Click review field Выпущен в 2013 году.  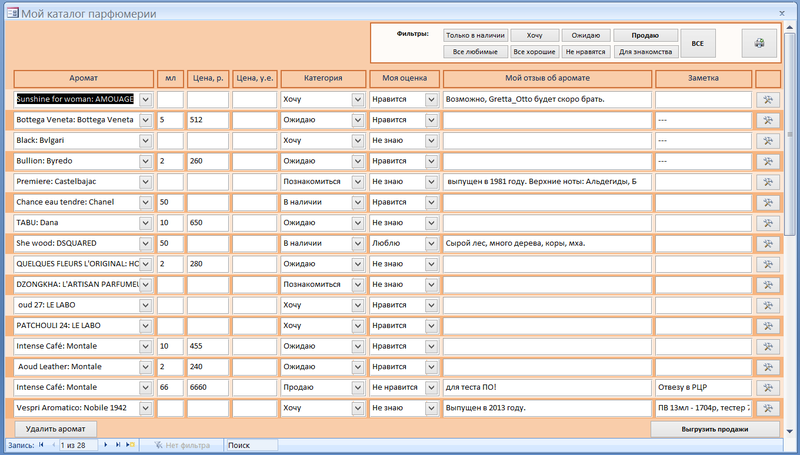point(547,408)
